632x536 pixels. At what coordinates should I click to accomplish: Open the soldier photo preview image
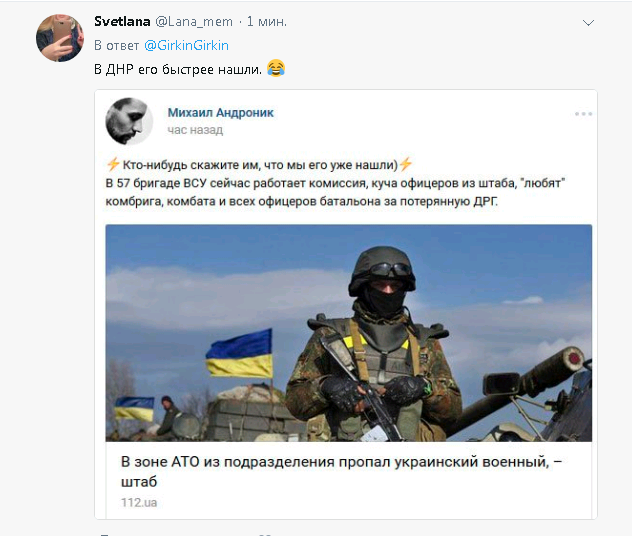pos(349,333)
